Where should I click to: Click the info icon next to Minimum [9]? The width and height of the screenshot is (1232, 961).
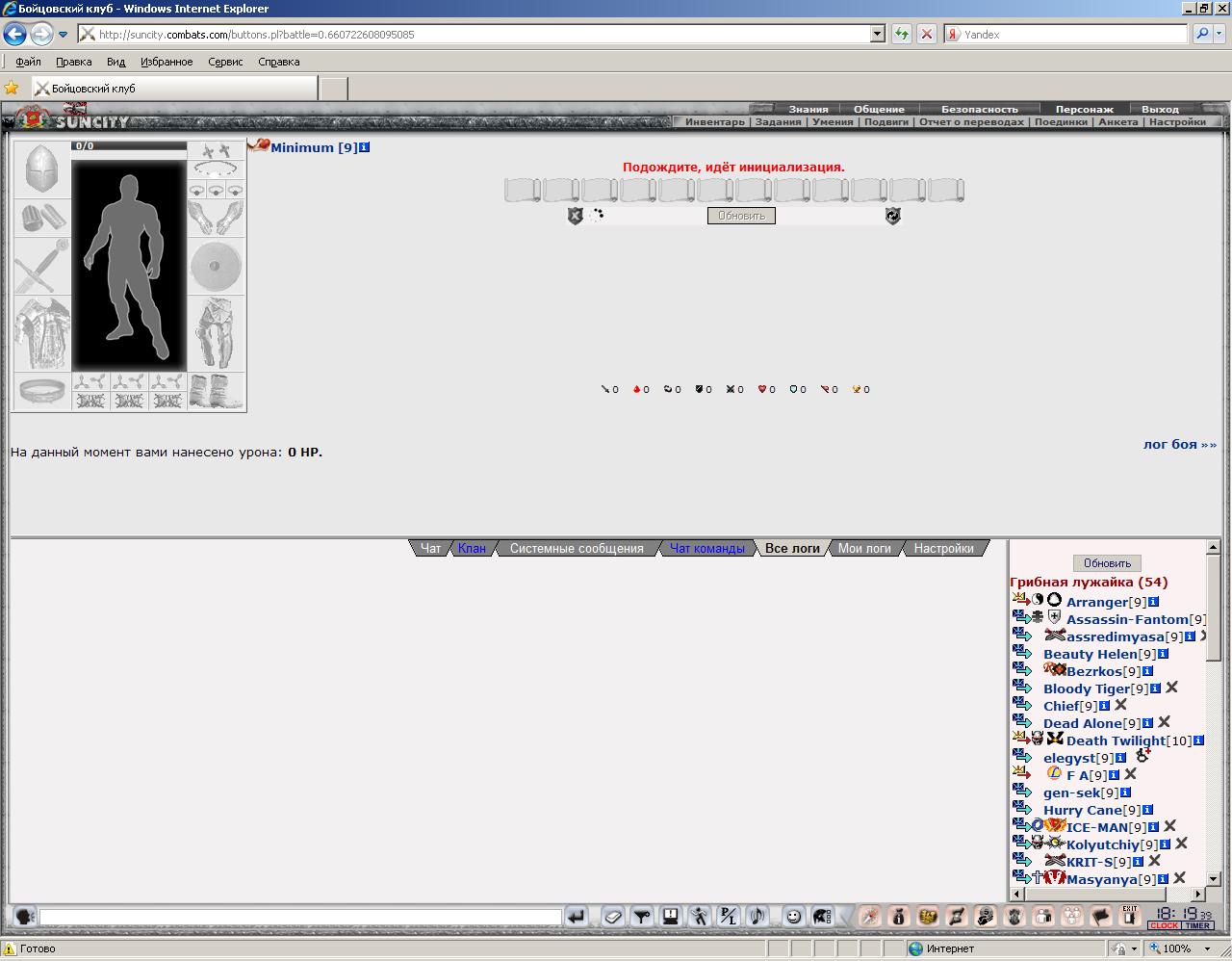click(364, 147)
